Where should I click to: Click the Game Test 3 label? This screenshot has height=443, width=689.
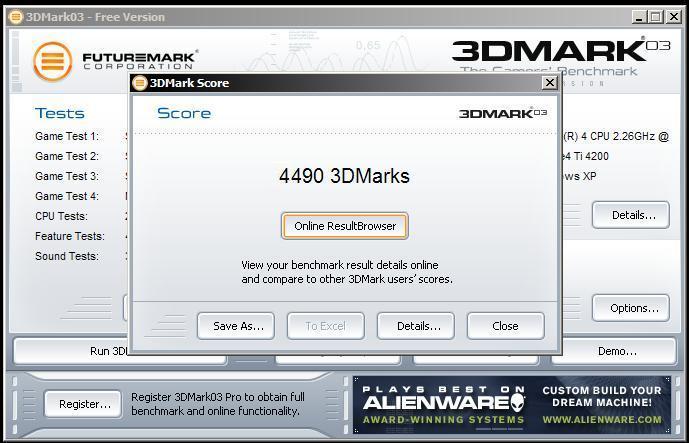67,176
